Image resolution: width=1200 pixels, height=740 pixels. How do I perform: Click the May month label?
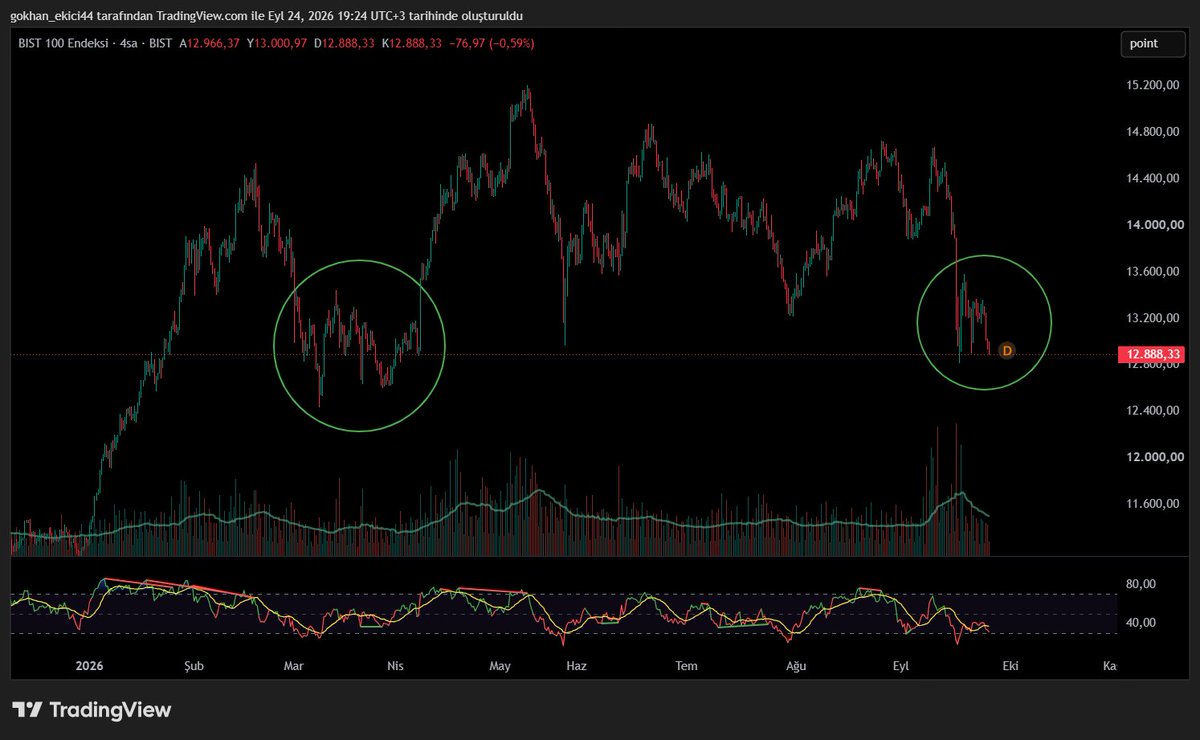(500, 665)
